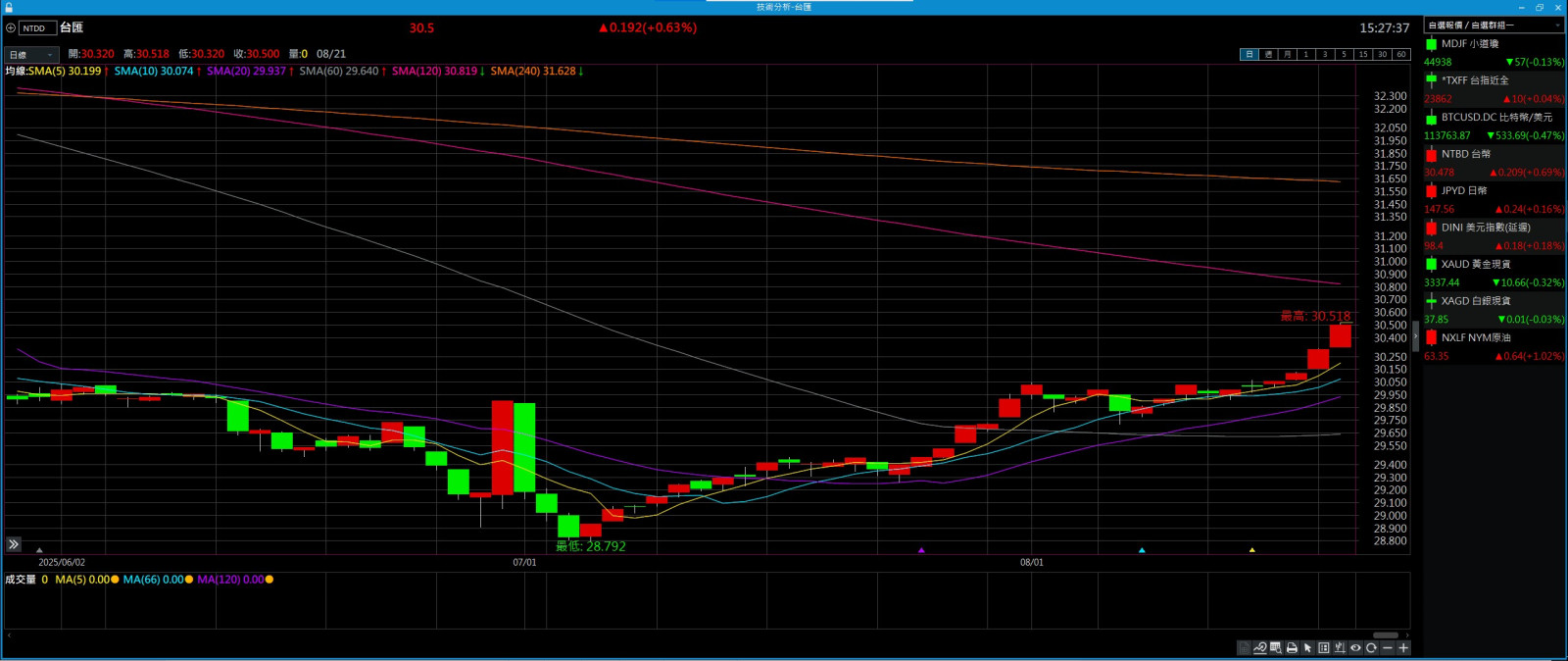Open the data table search icon
Viewport: 1568px width, 661px height.
(1276, 647)
